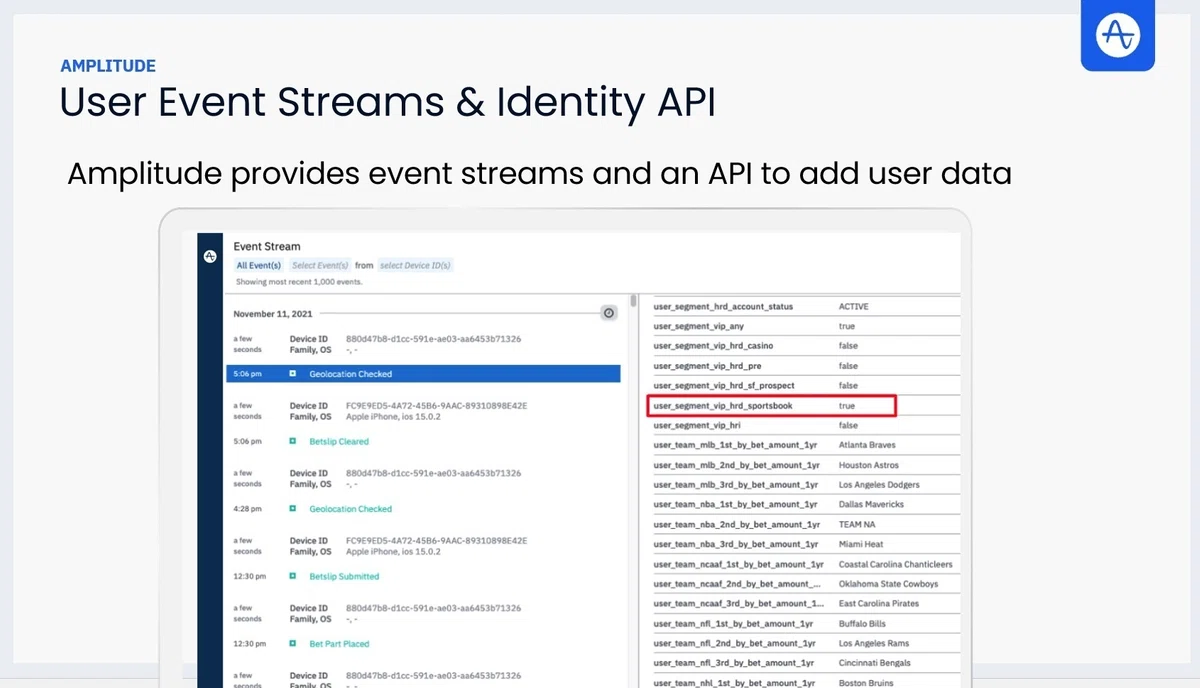The height and width of the screenshot is (688, 1200).
Task: Select user_team_mlb_3rd_by_bet_amount_1yr property
Action: (x=736, y=485)
